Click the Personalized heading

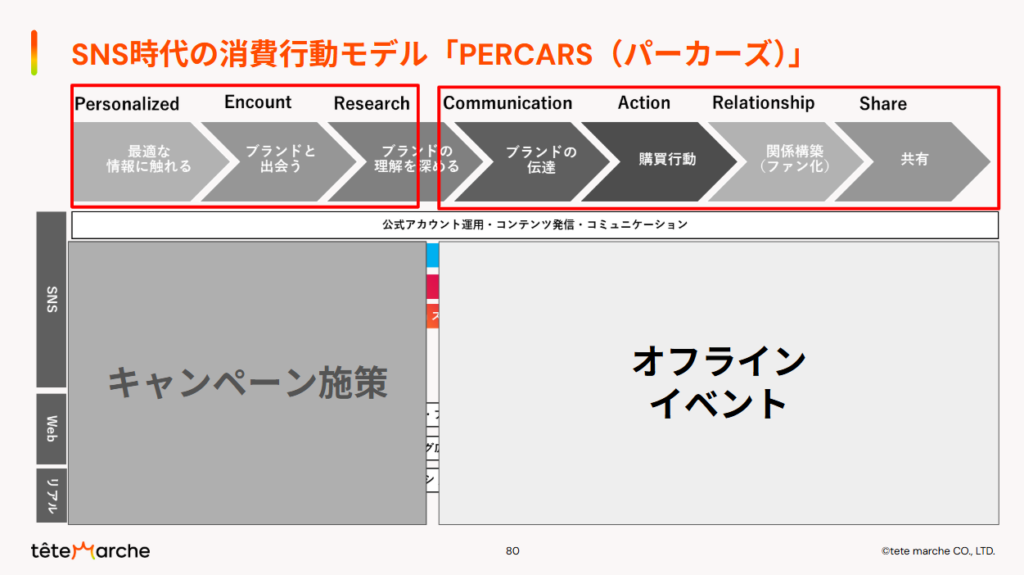point(127,104)
